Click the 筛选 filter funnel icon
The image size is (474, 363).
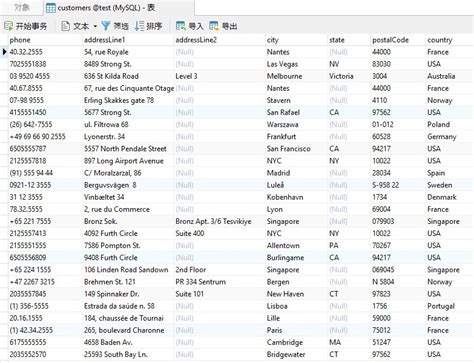[106, 26]
